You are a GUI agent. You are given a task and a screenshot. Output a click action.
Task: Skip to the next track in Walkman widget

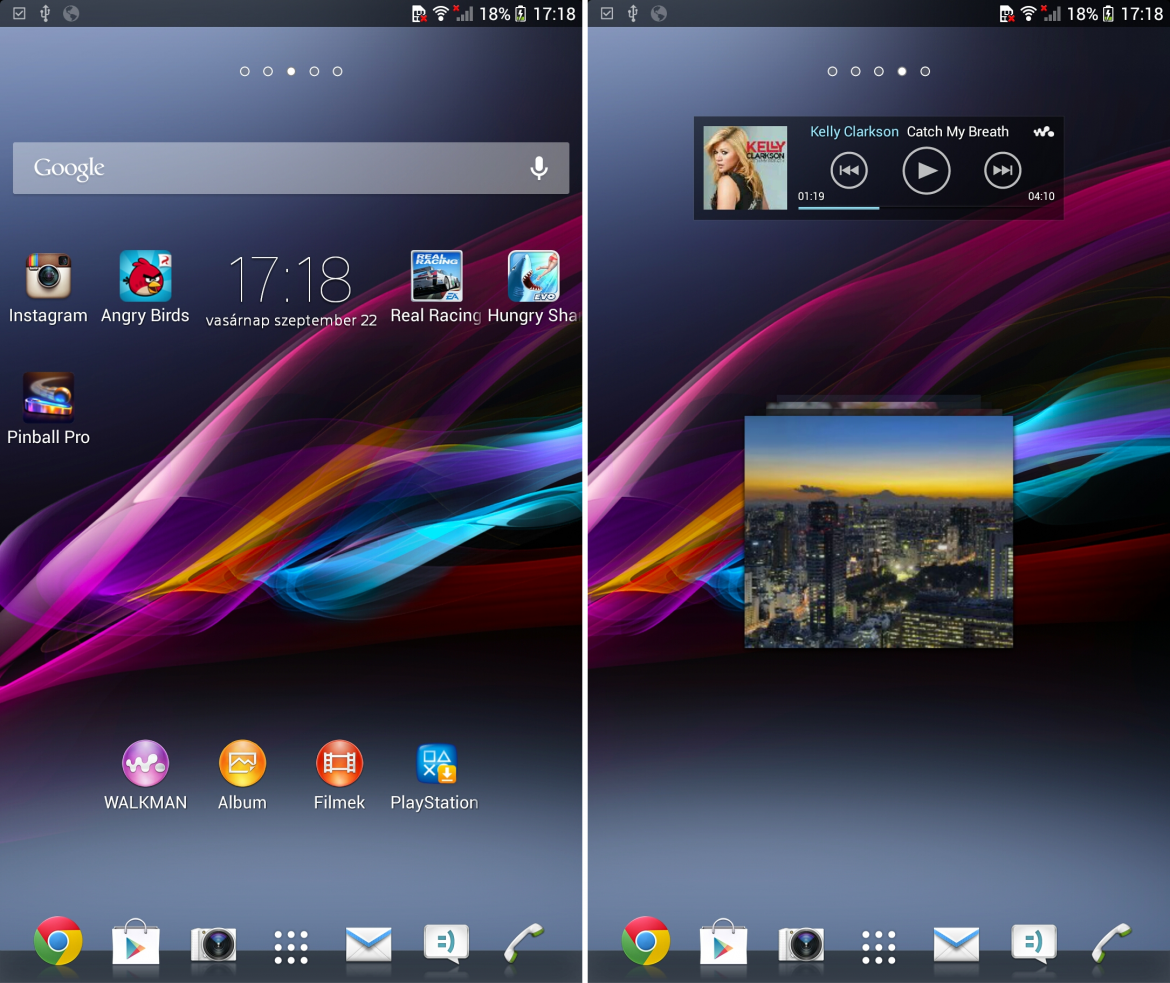click(1002, 170)
